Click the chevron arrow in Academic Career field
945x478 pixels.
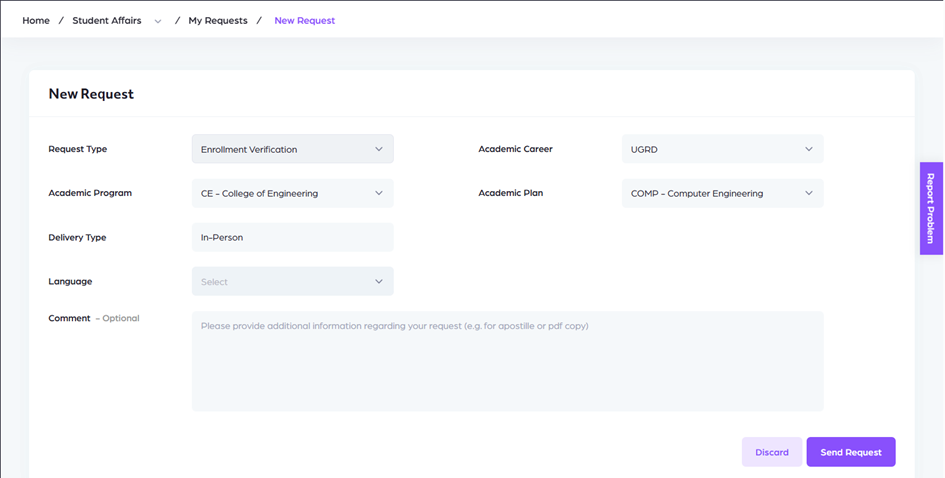click(809, 149)
